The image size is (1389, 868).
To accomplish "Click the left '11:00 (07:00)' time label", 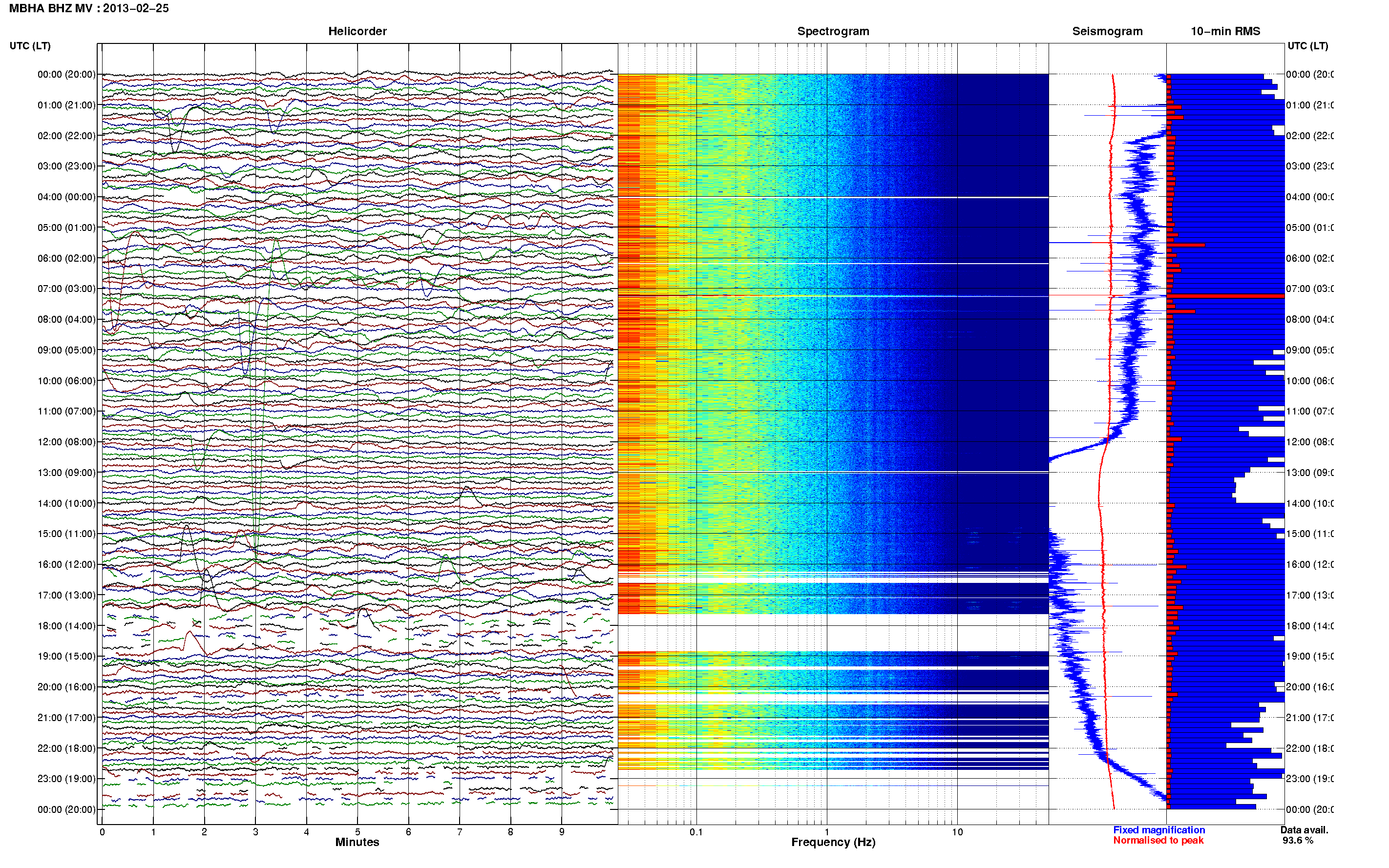I will (x=66, y=411).
